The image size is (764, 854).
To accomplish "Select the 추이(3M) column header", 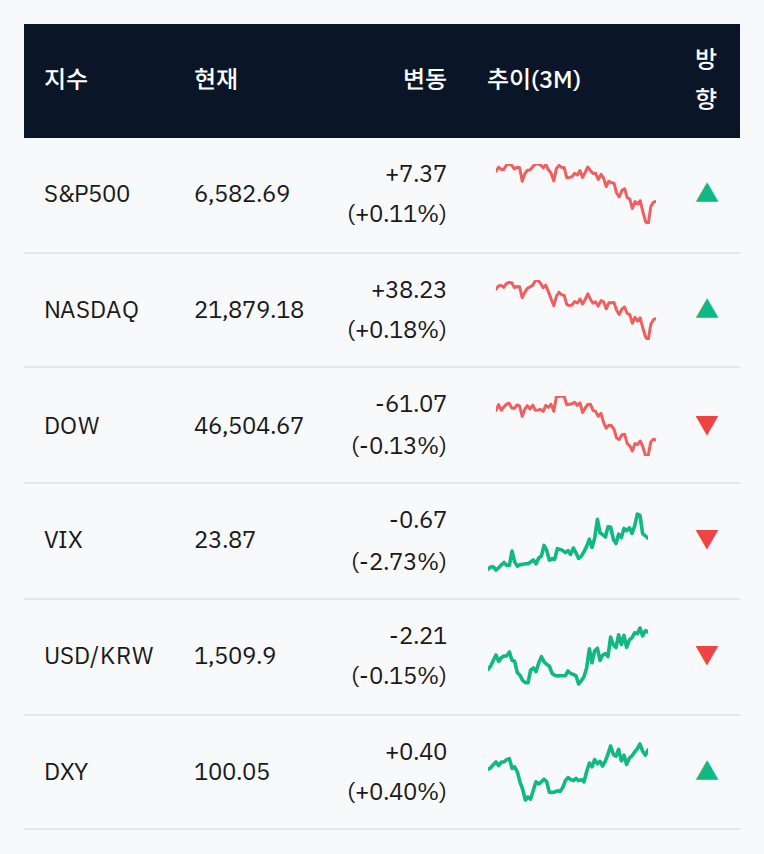I will click(x=534, y=80).
